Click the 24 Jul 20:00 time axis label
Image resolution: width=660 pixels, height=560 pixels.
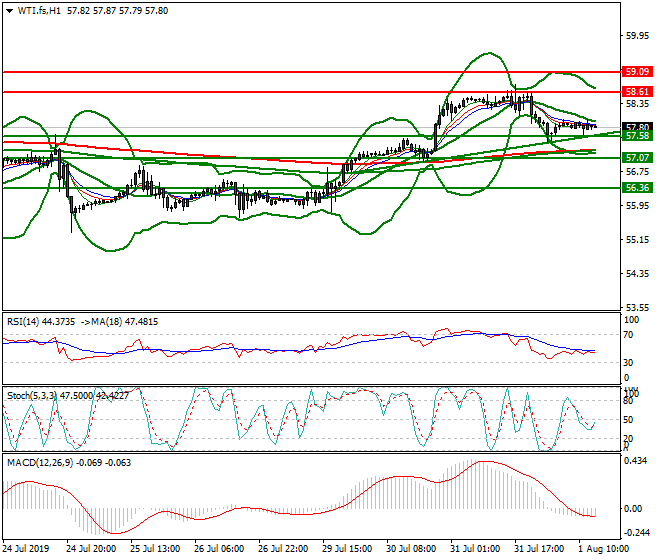(x=91, y=549)
